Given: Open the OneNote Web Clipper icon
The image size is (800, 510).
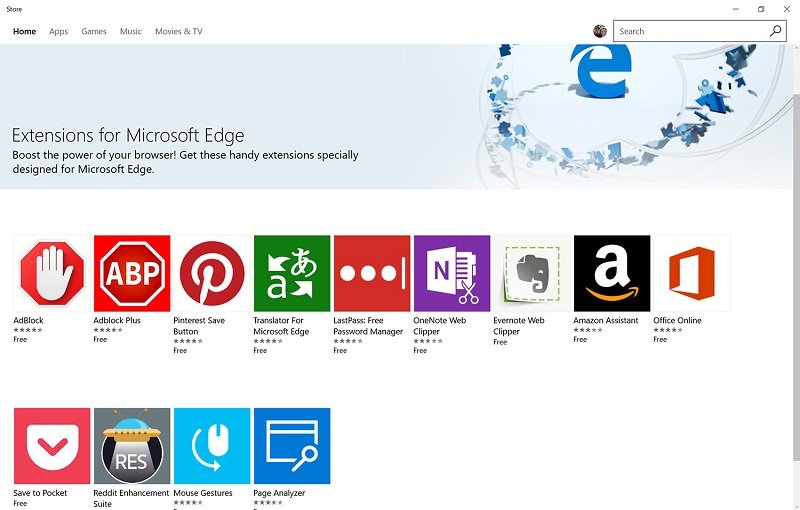Looking at the screenshot, I should 452,273.
